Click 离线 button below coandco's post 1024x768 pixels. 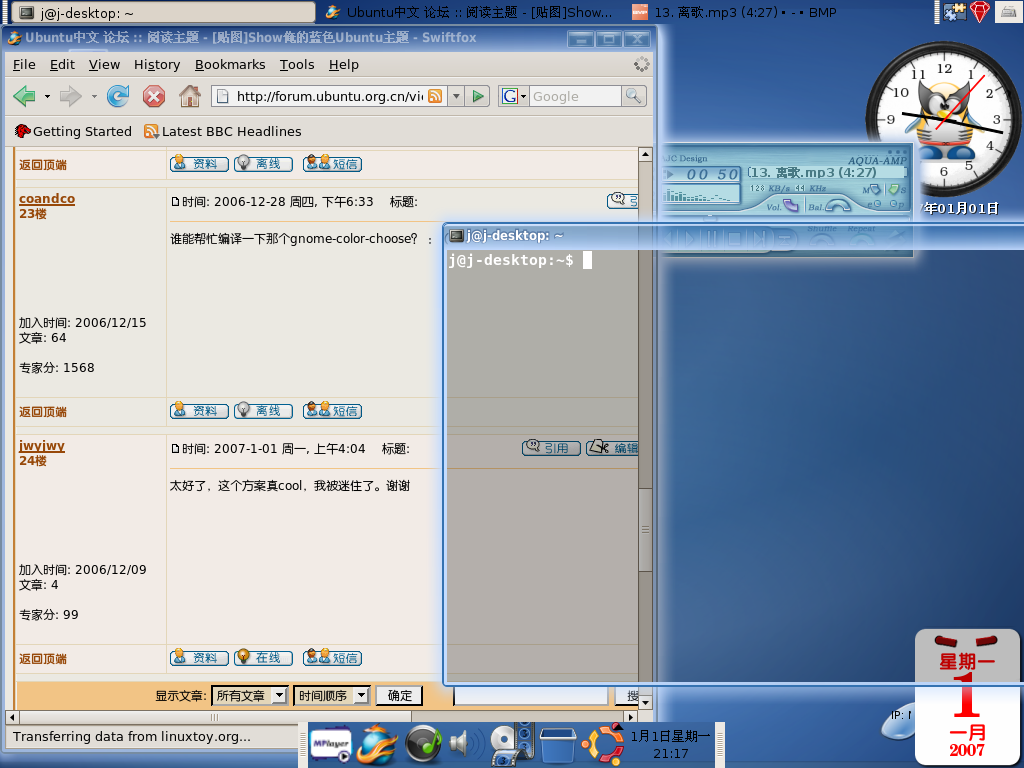pyautogui.click(x=263, y=411)
